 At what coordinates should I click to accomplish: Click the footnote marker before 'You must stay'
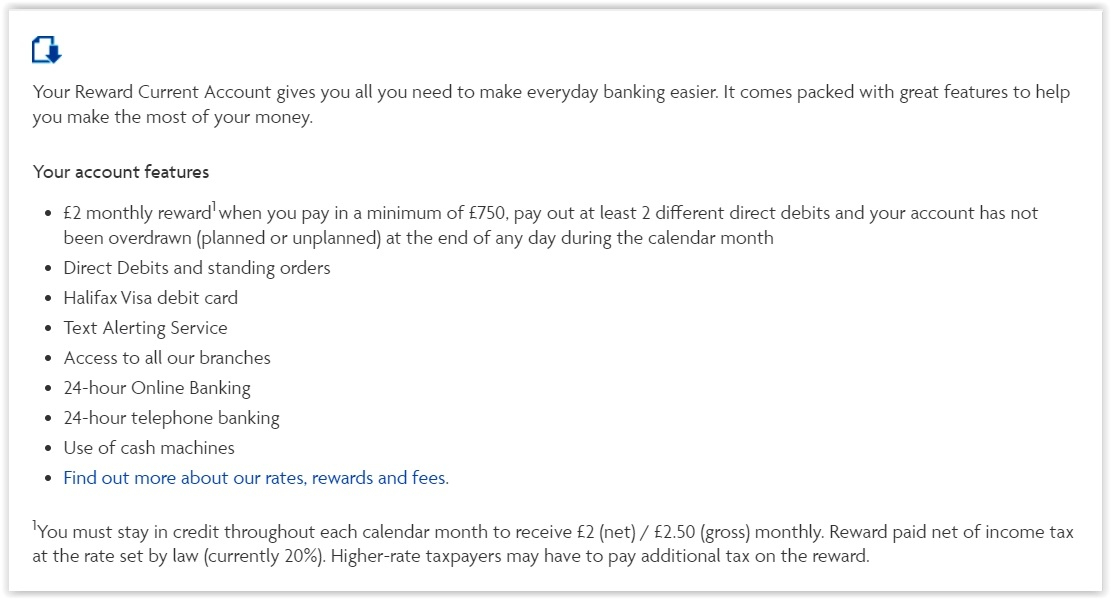34,525
